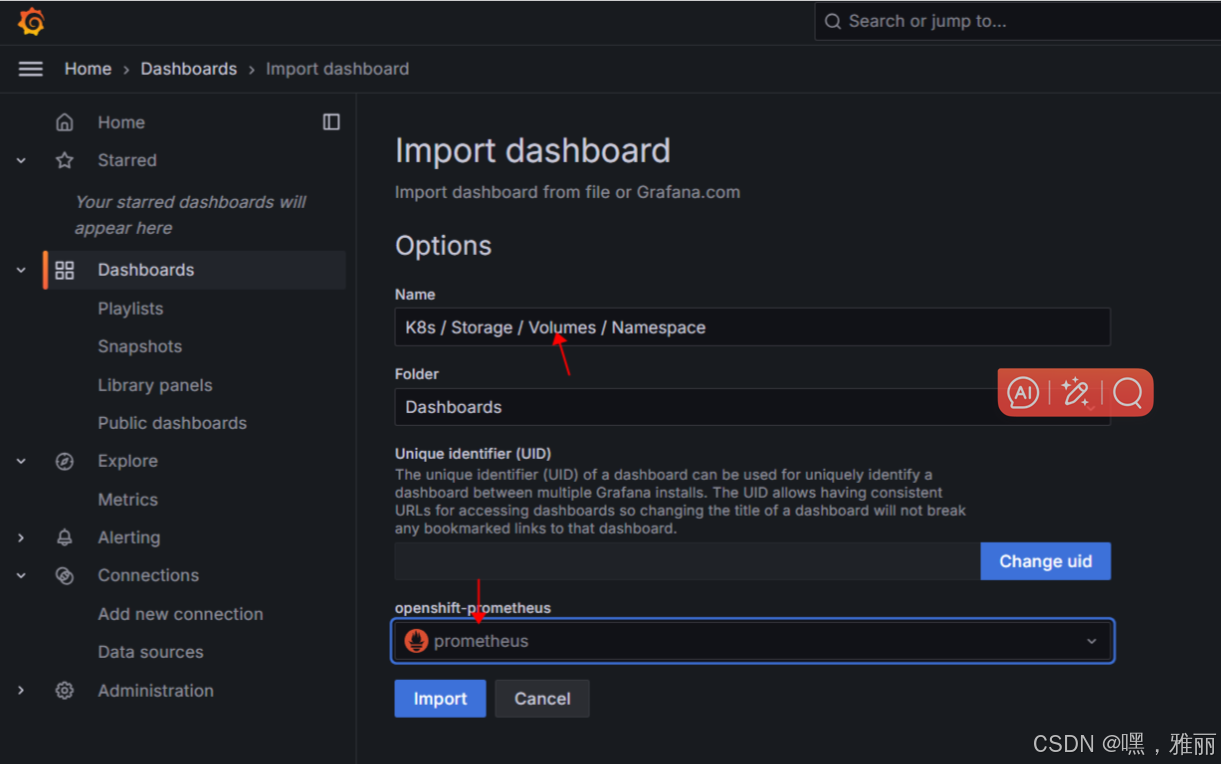Click the Connections icon in sidebar
The image size is (1221, 764).
(x=65, y=575)
